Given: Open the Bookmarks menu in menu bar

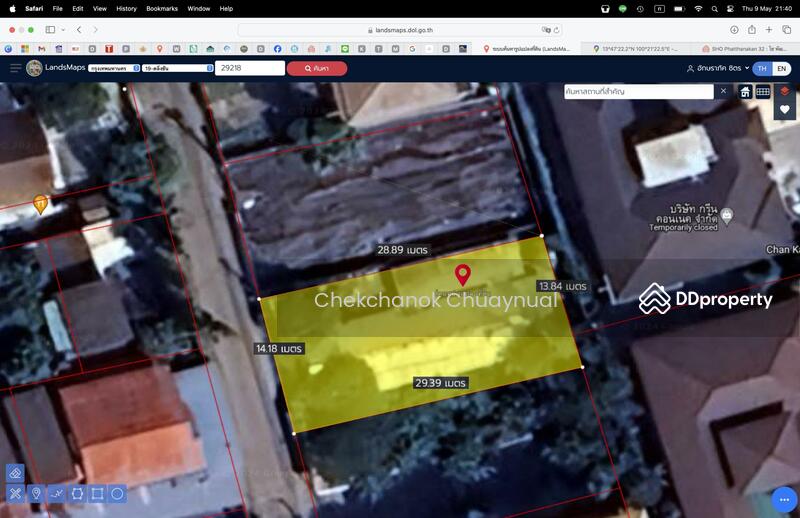Looking at the screenshot, I should [x=160, y=8].
